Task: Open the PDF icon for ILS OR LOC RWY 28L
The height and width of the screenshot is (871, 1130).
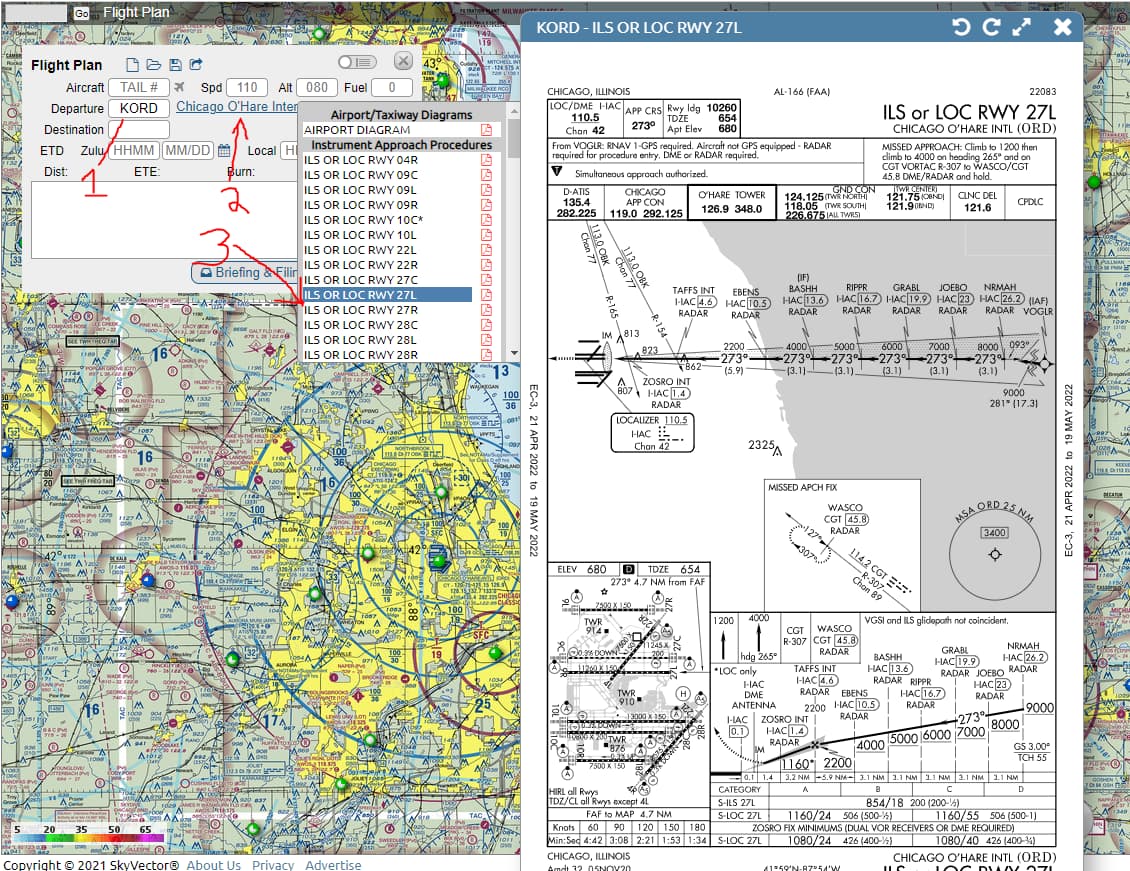Action: [x=486, y=340]
